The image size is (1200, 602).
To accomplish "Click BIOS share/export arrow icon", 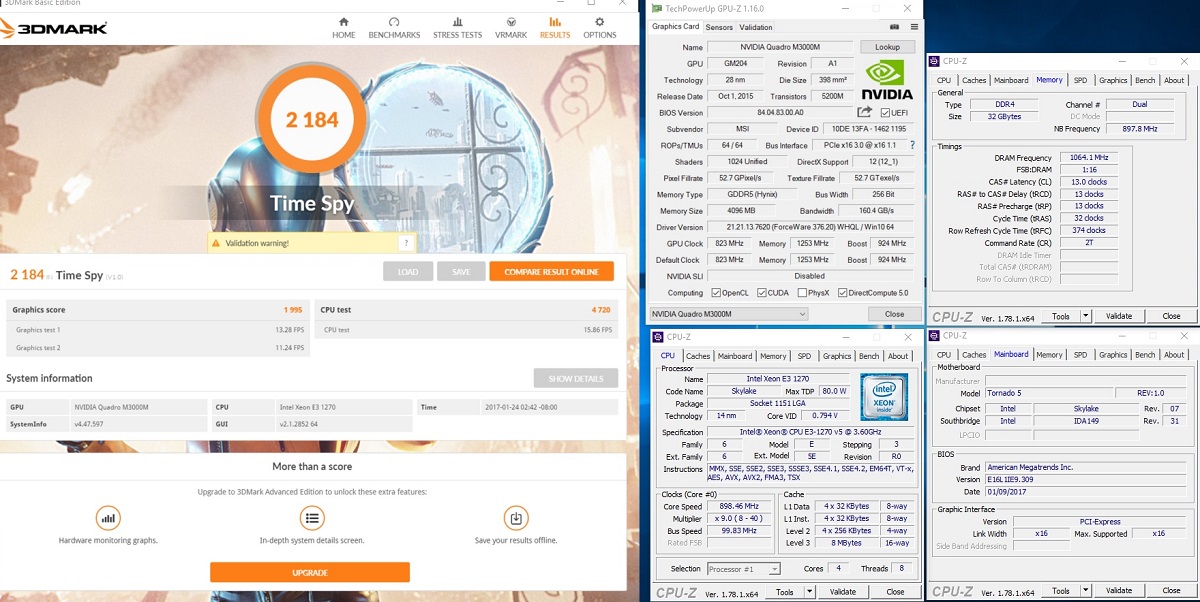I will 865,112.
